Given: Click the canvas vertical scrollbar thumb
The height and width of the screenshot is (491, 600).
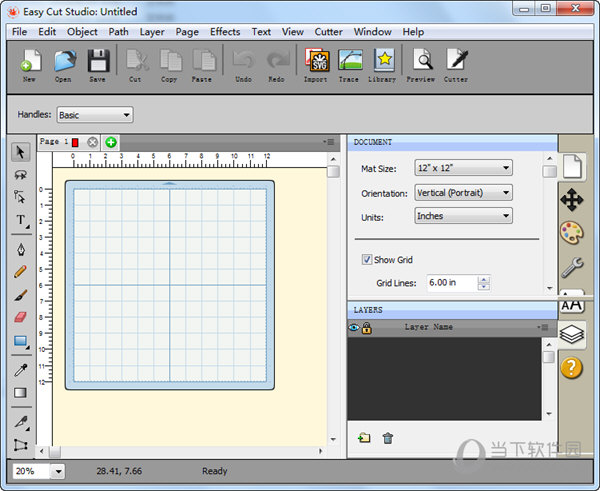Looking at the screenshot, I should 334,171.
